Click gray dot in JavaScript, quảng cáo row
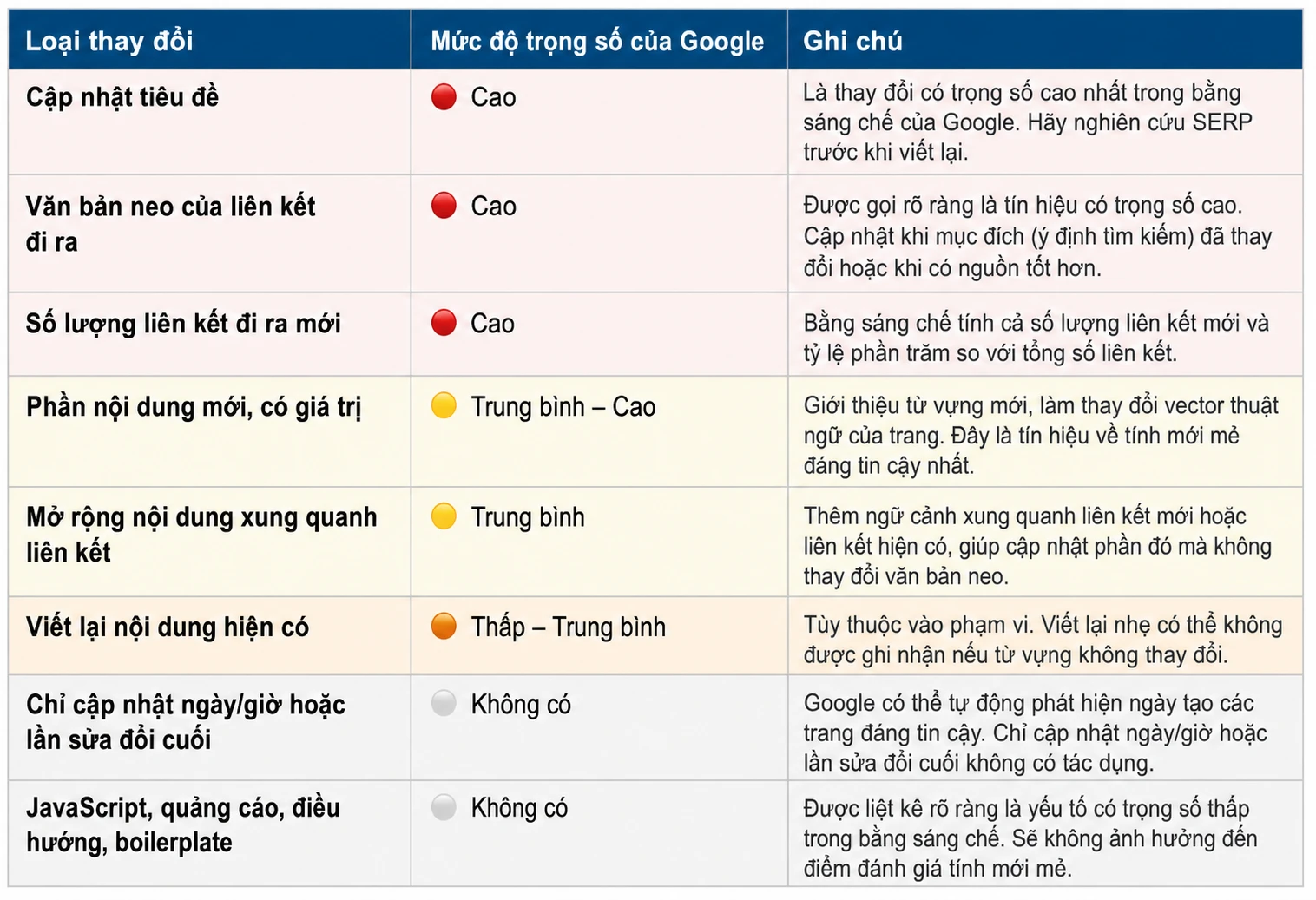 444,807
